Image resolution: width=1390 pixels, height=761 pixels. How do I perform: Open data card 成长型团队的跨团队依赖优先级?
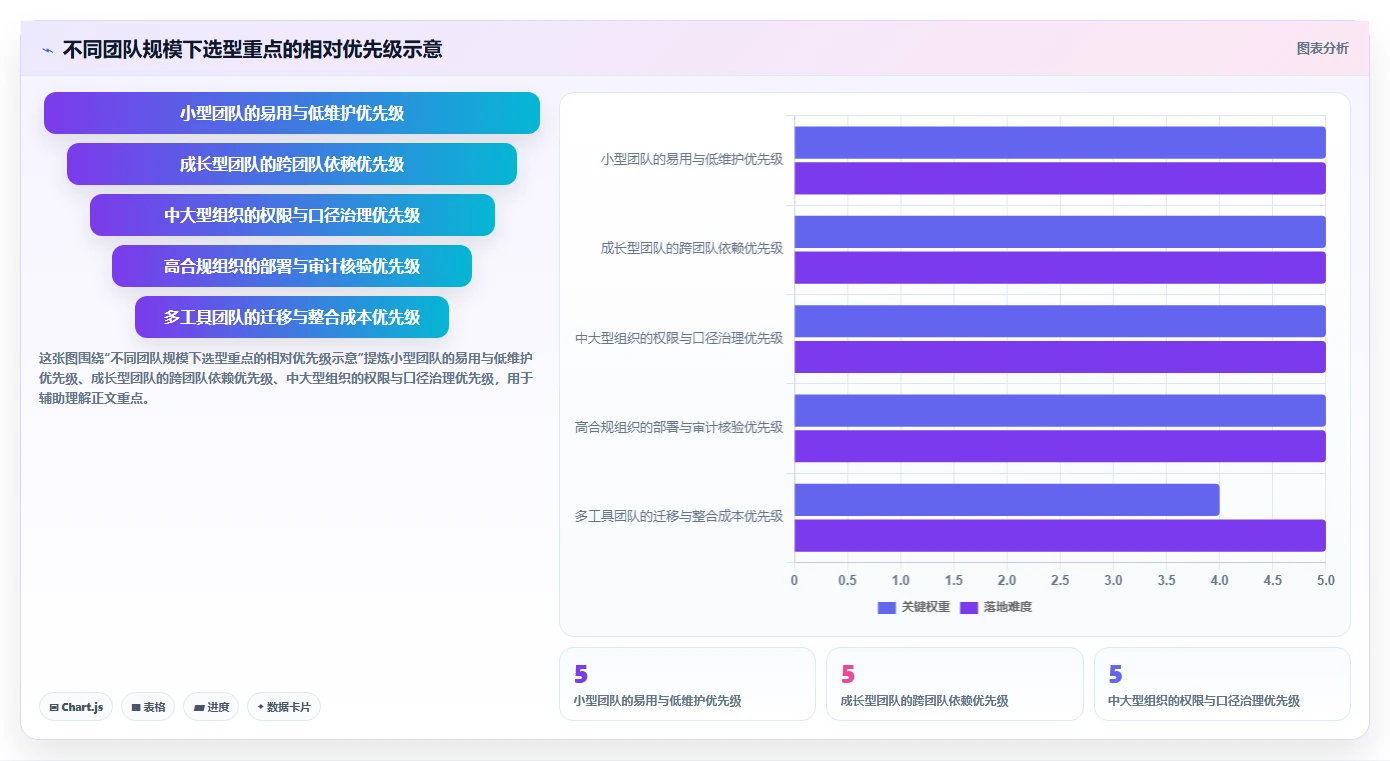tap(955, 684)
